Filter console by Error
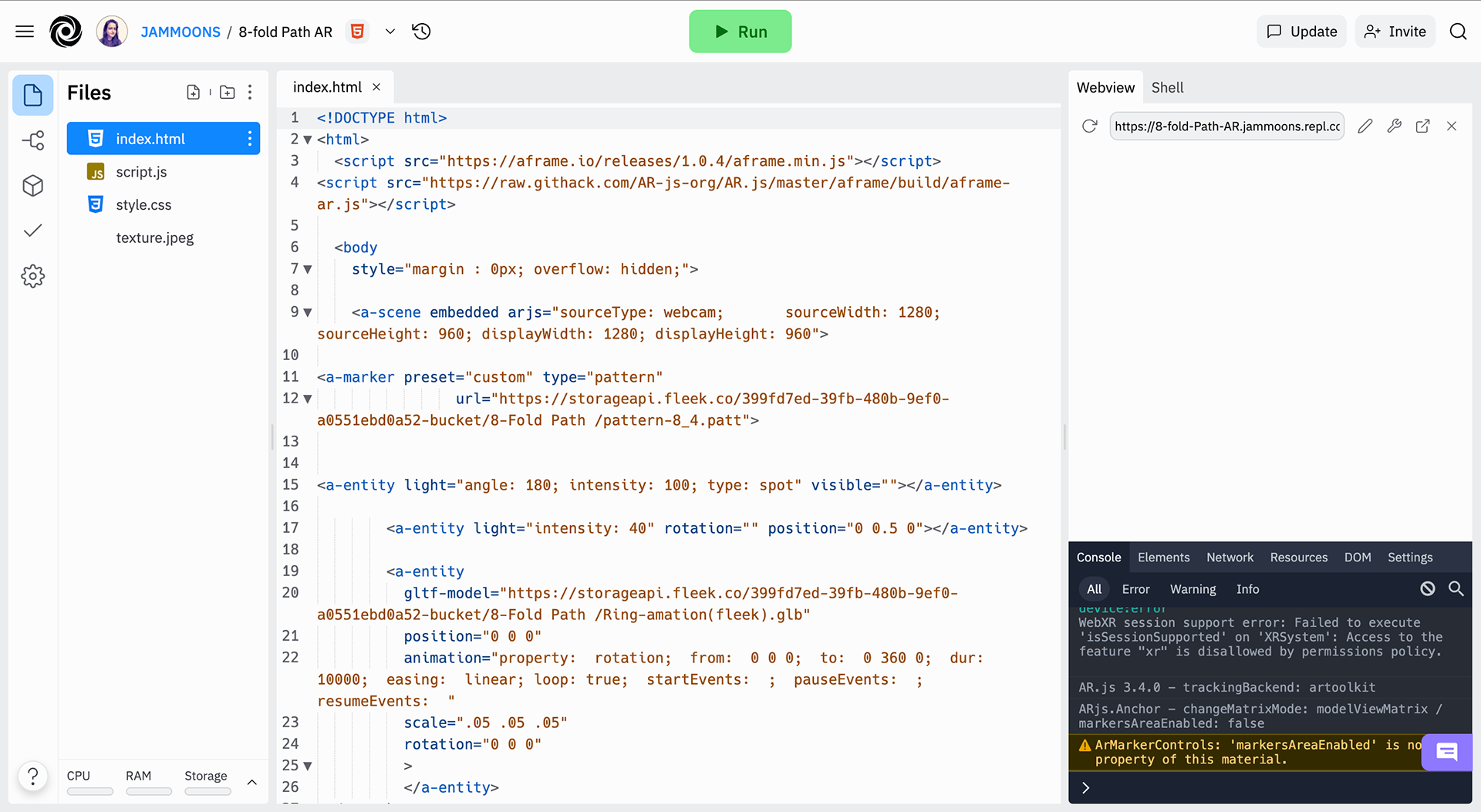The height and width of the screenshot is (812, 1481). (1135, 589)
